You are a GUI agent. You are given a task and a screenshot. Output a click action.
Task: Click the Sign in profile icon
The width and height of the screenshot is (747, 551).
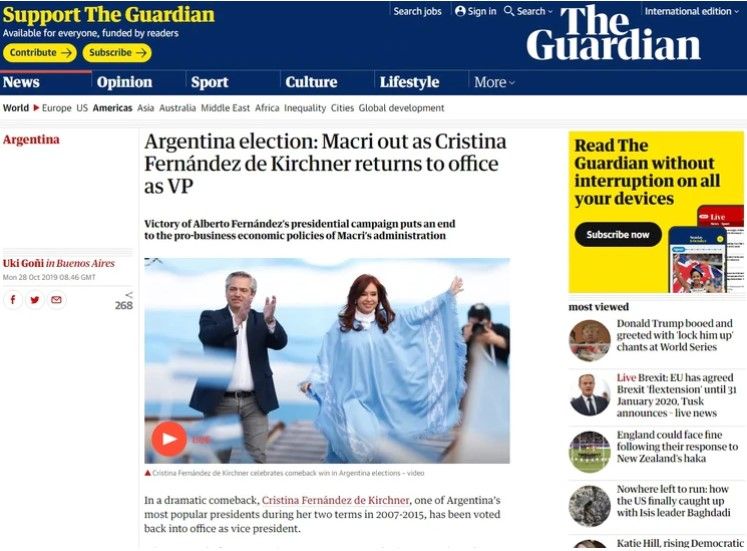(460, 11)
